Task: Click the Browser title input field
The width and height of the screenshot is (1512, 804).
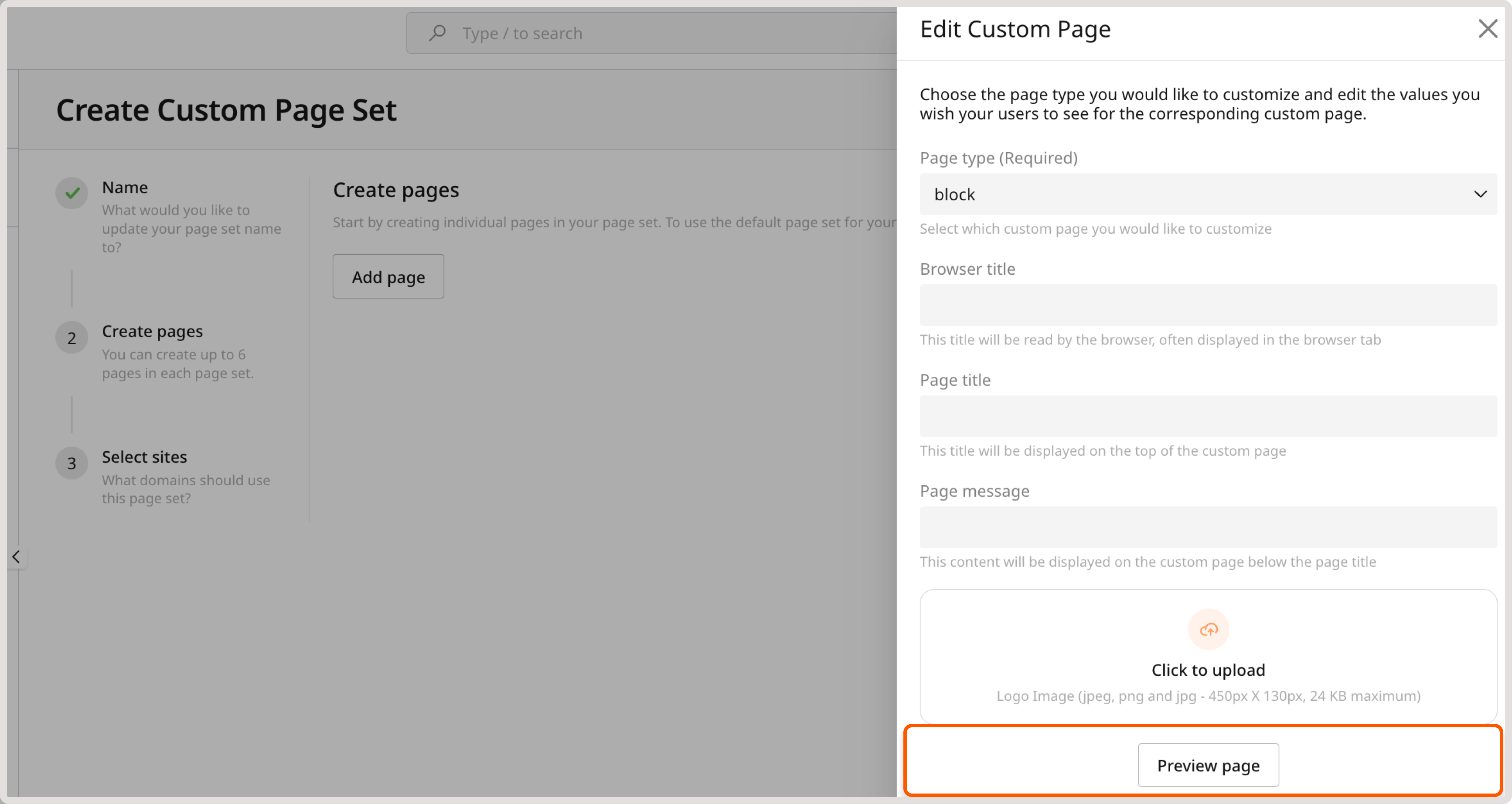Action: click(x=1208, y=305)
